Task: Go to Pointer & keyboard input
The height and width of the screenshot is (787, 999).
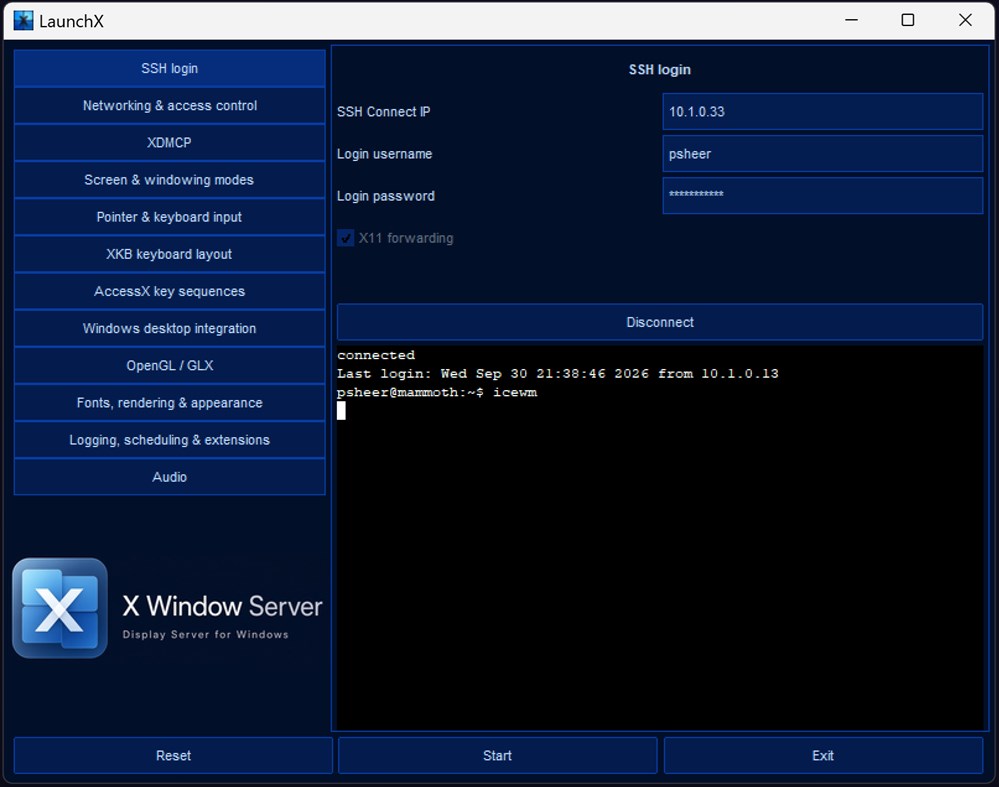Action: pos(169,217)
